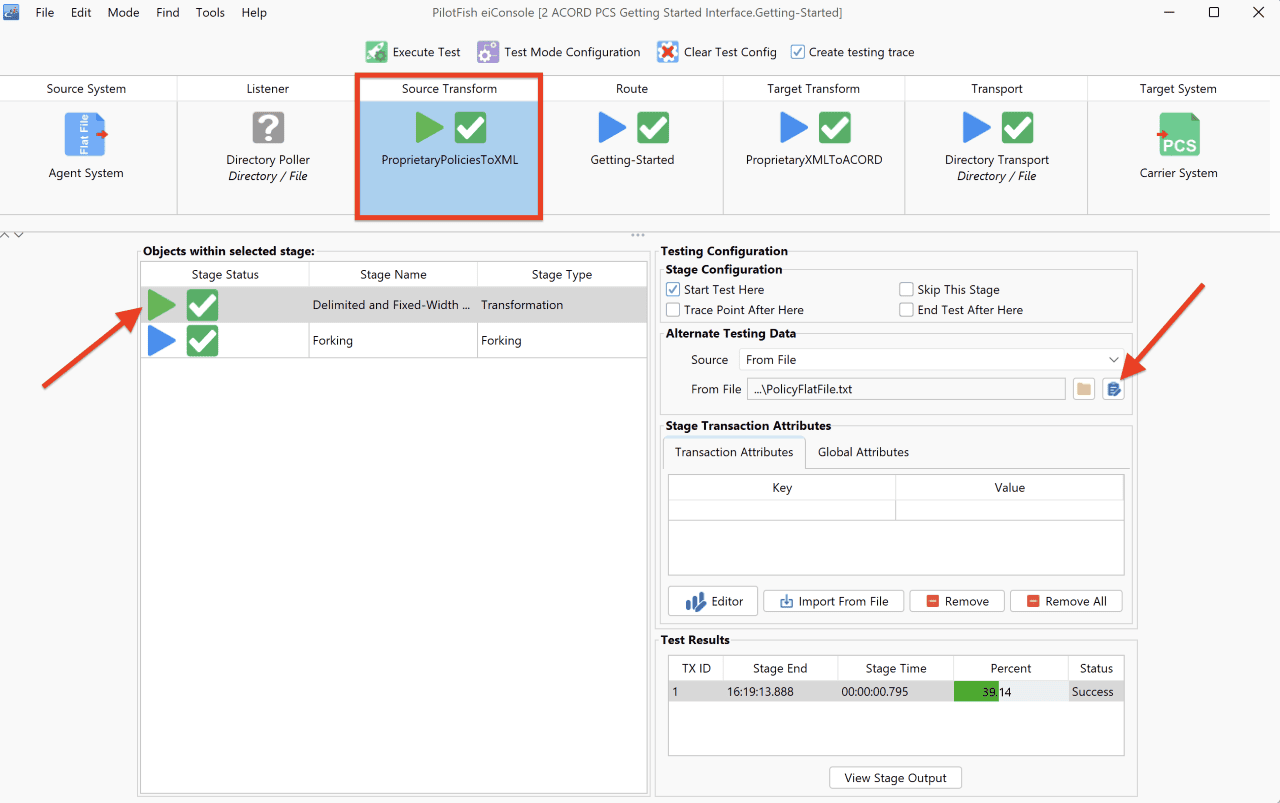Click the ProprietaryXMLToACORD stage label
Viewport: 1280px width, 803px height.
[814, 159]
